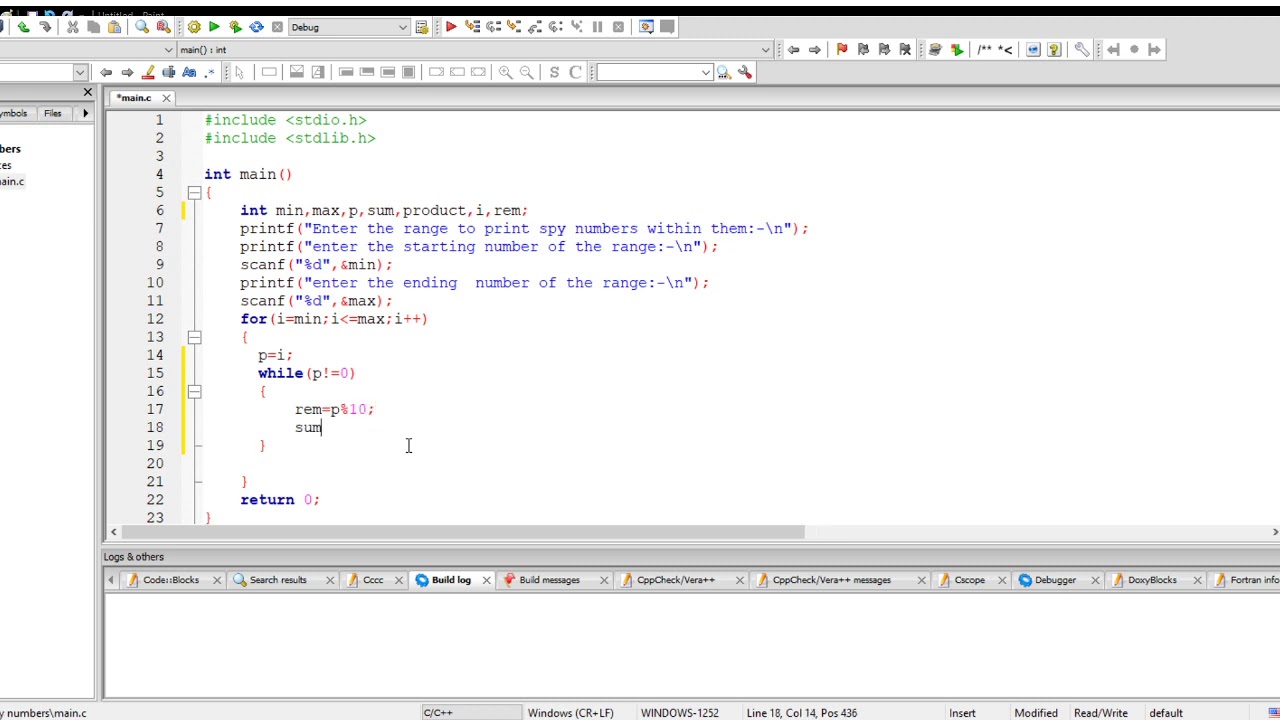Toggle bookmark with red flag icon

coord(841,49)
